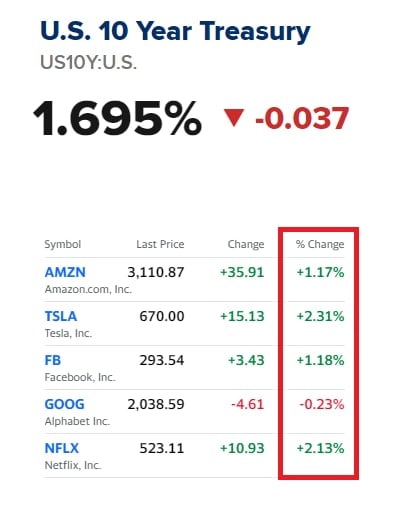The width and height of the screenshot is (395, 532).
Task: Sort by the Symbol column header
Action: click(x=63, y=244)
